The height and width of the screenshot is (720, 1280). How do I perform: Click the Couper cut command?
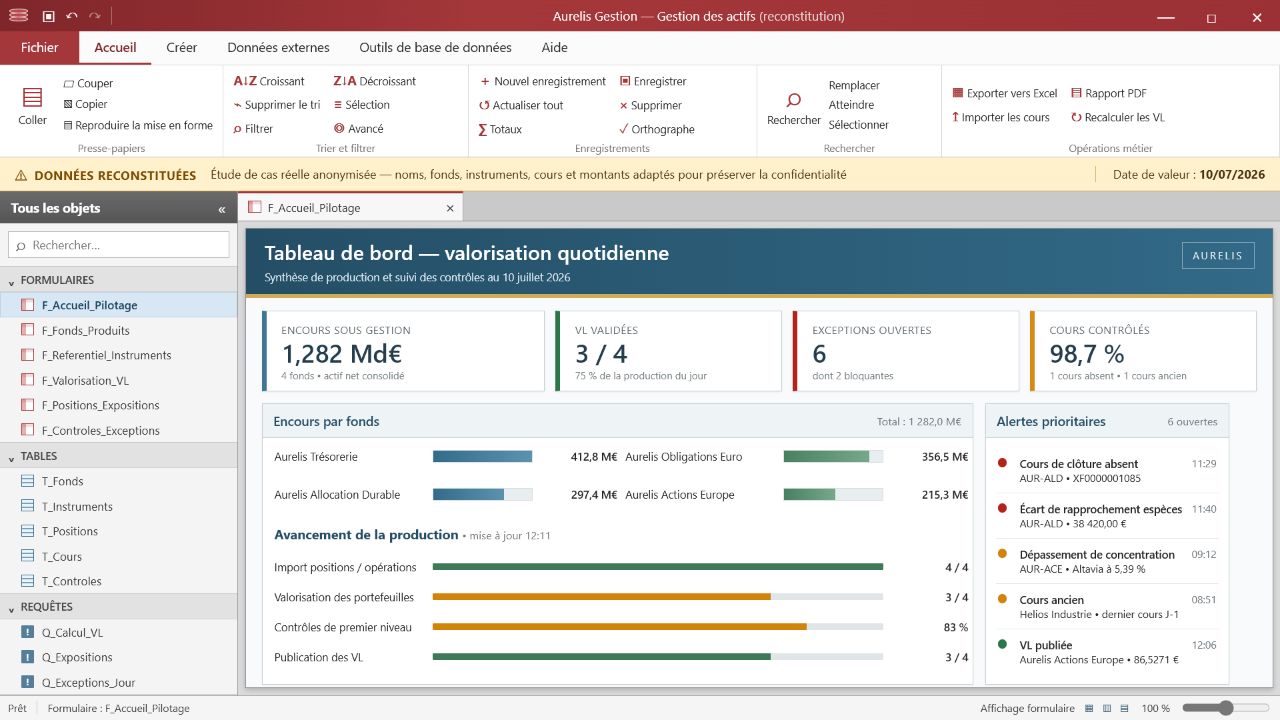[x=88, y=83]
